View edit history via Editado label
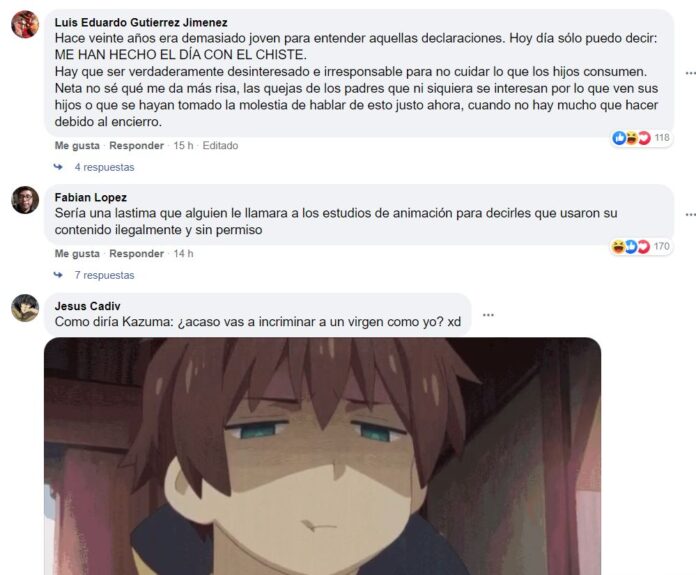This screenshot has width=696, height=575. [220, 146]
